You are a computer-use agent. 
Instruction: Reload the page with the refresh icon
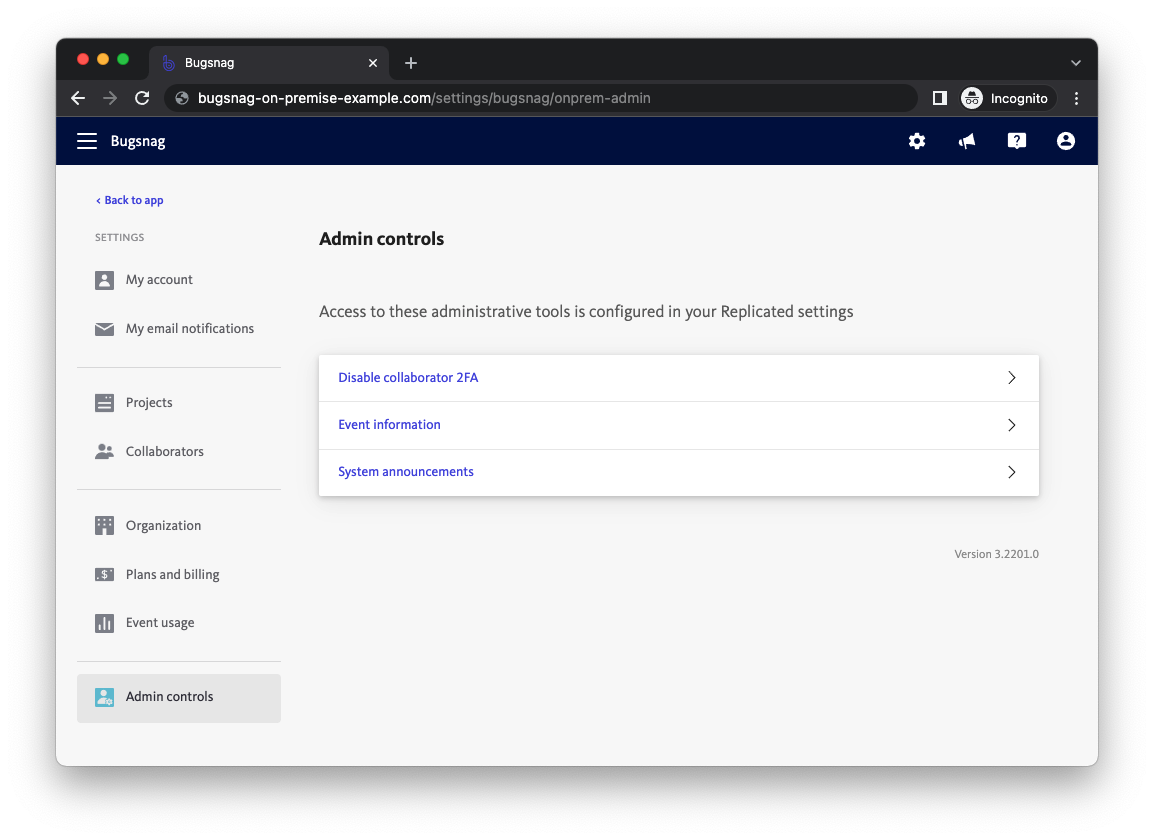[142, 98]
